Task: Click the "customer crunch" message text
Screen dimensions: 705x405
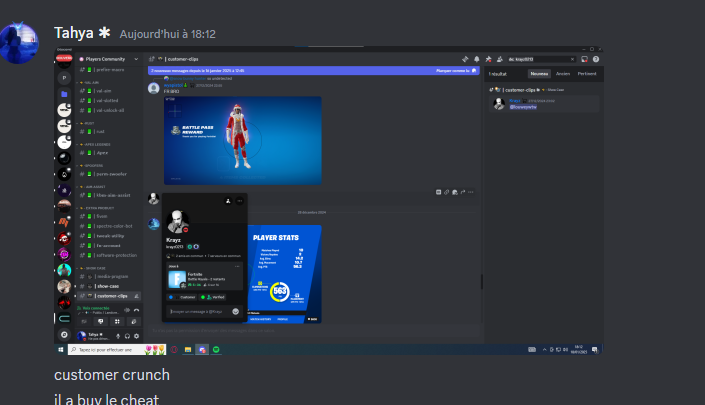Action: [x=112, y=375]
